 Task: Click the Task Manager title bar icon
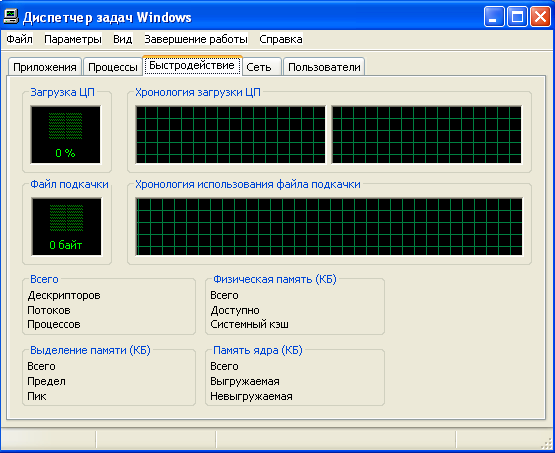click(10, 17)
